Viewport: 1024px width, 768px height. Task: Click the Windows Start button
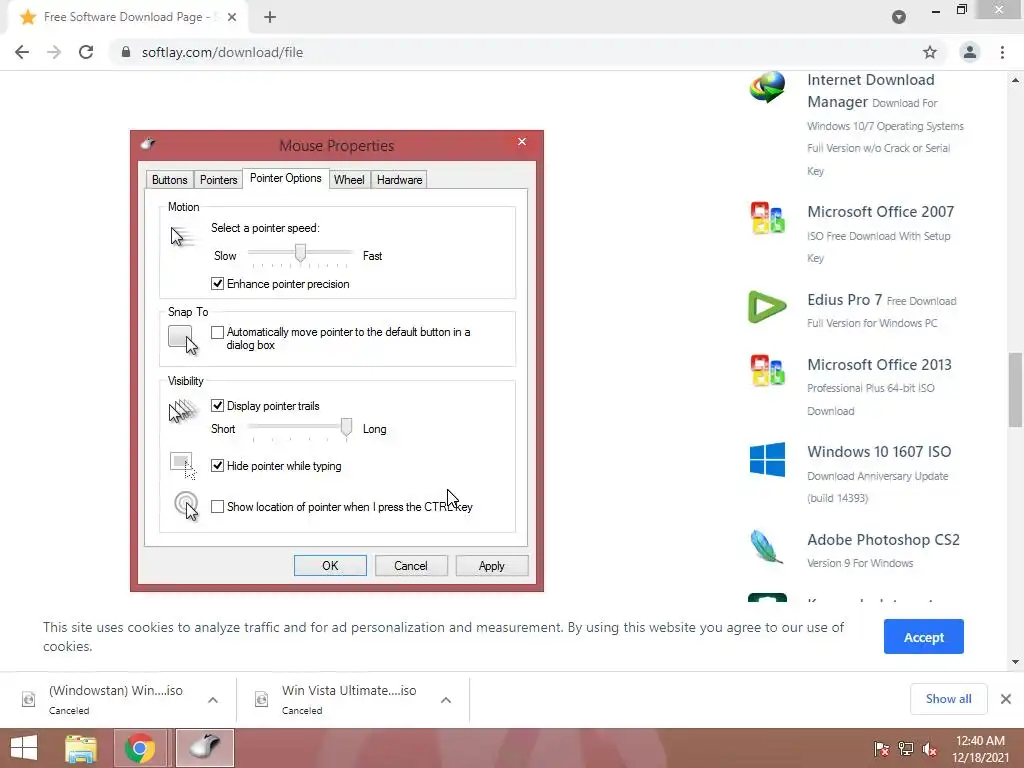[x=24, y=748]
